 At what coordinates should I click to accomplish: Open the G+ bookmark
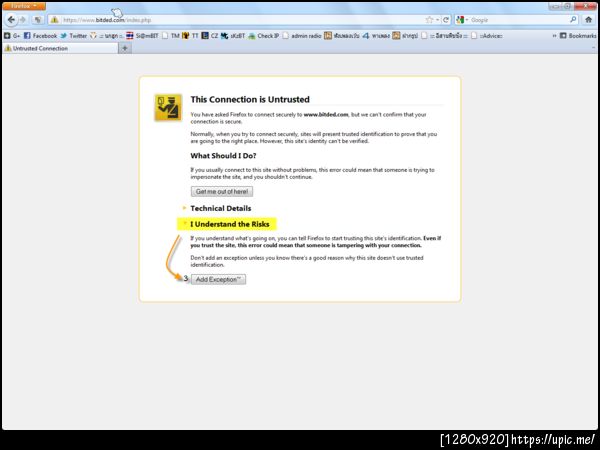coord(12,36)
